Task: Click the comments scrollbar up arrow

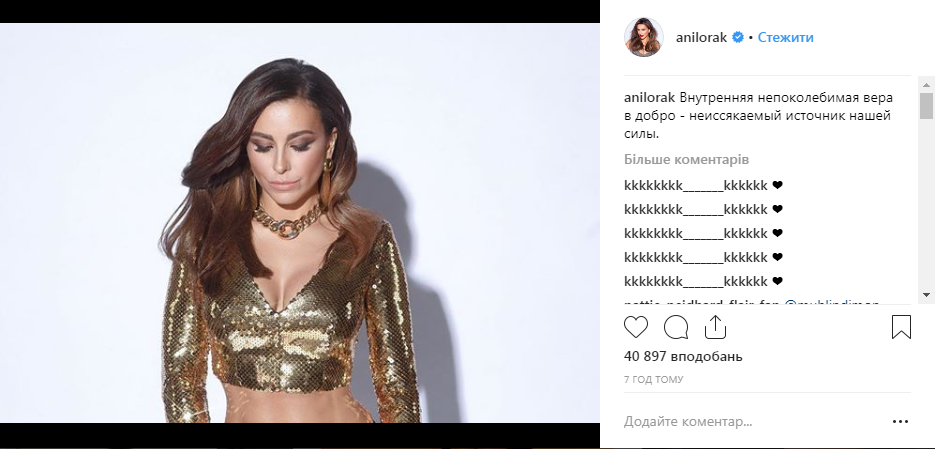Action: 926,86
